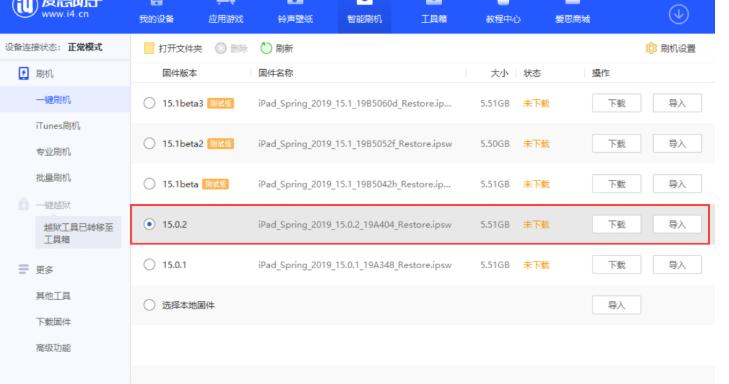Click the 刷机 phone icon in sidebar

23,73
